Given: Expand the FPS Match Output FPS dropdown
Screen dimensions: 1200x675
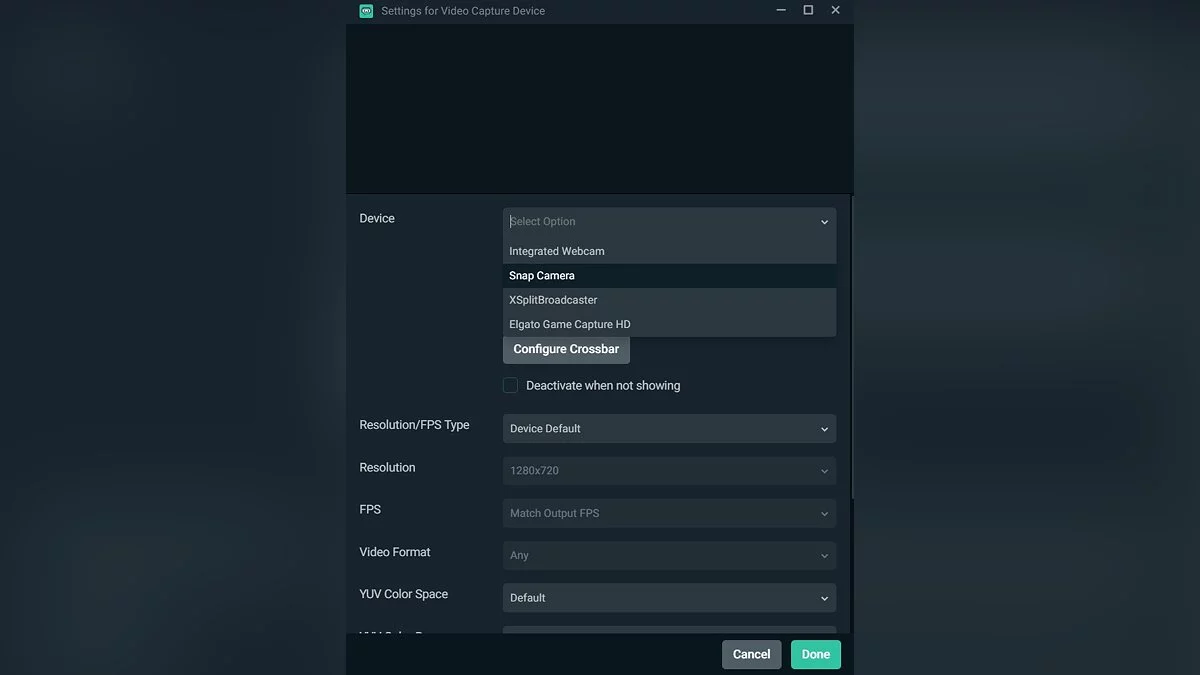Looking at the screenshot, I should click(669, 513).
